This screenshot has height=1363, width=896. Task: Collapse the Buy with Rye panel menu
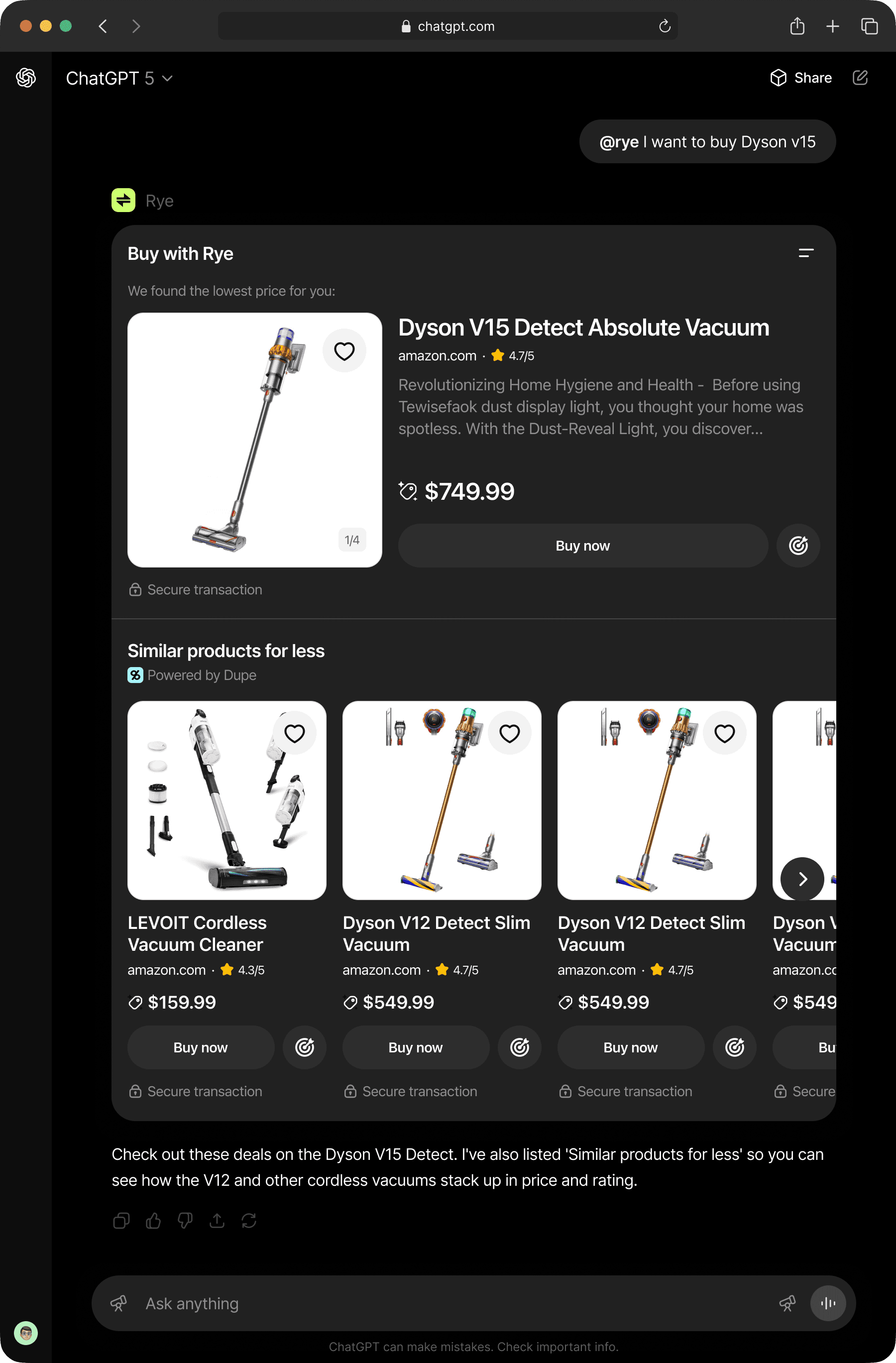(x=806, y=252)
